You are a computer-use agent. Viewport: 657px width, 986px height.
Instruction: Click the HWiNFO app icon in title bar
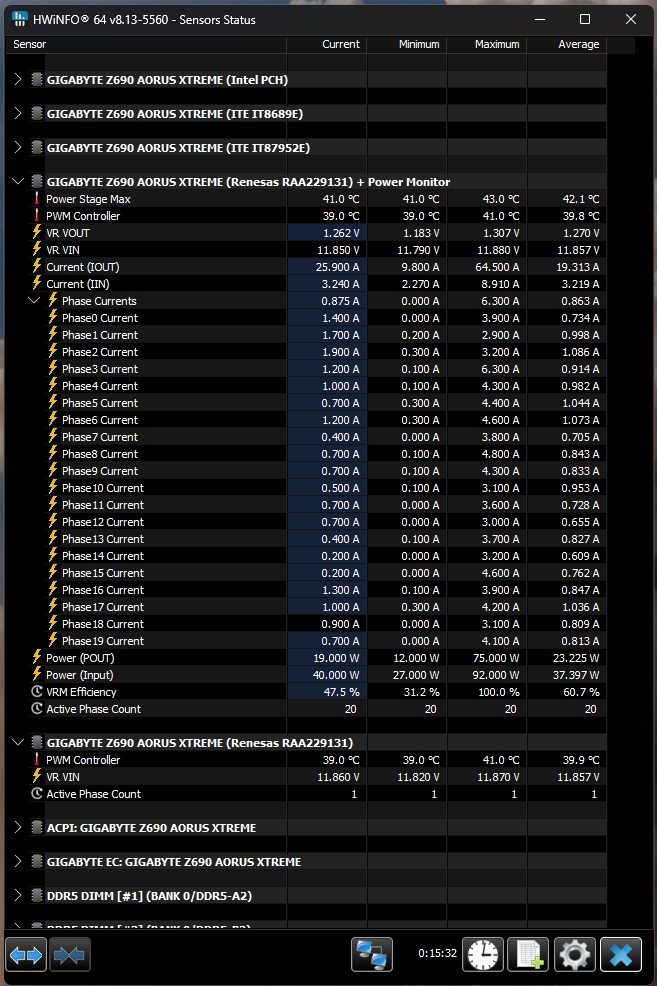pos(19,19)
